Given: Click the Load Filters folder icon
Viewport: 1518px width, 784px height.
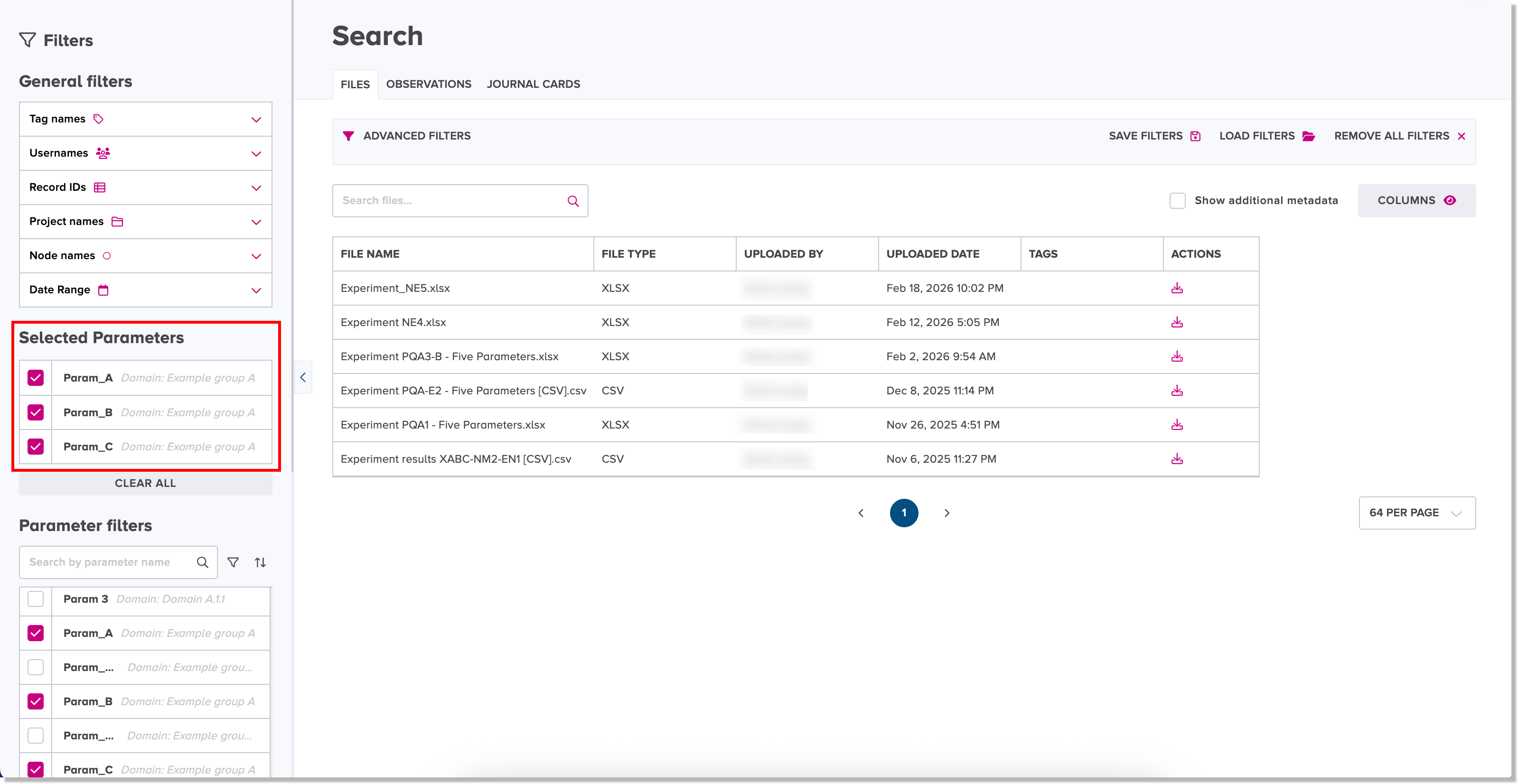Looking at the screenshot, I should (x=1308, y=136).
